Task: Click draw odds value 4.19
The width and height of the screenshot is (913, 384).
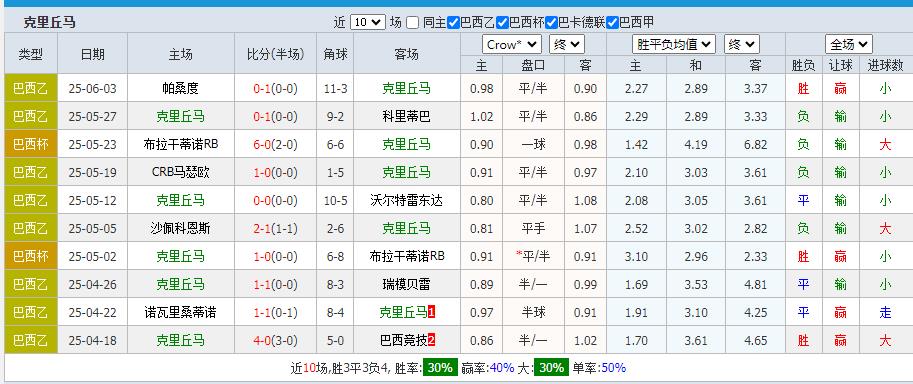Action: 696,145
